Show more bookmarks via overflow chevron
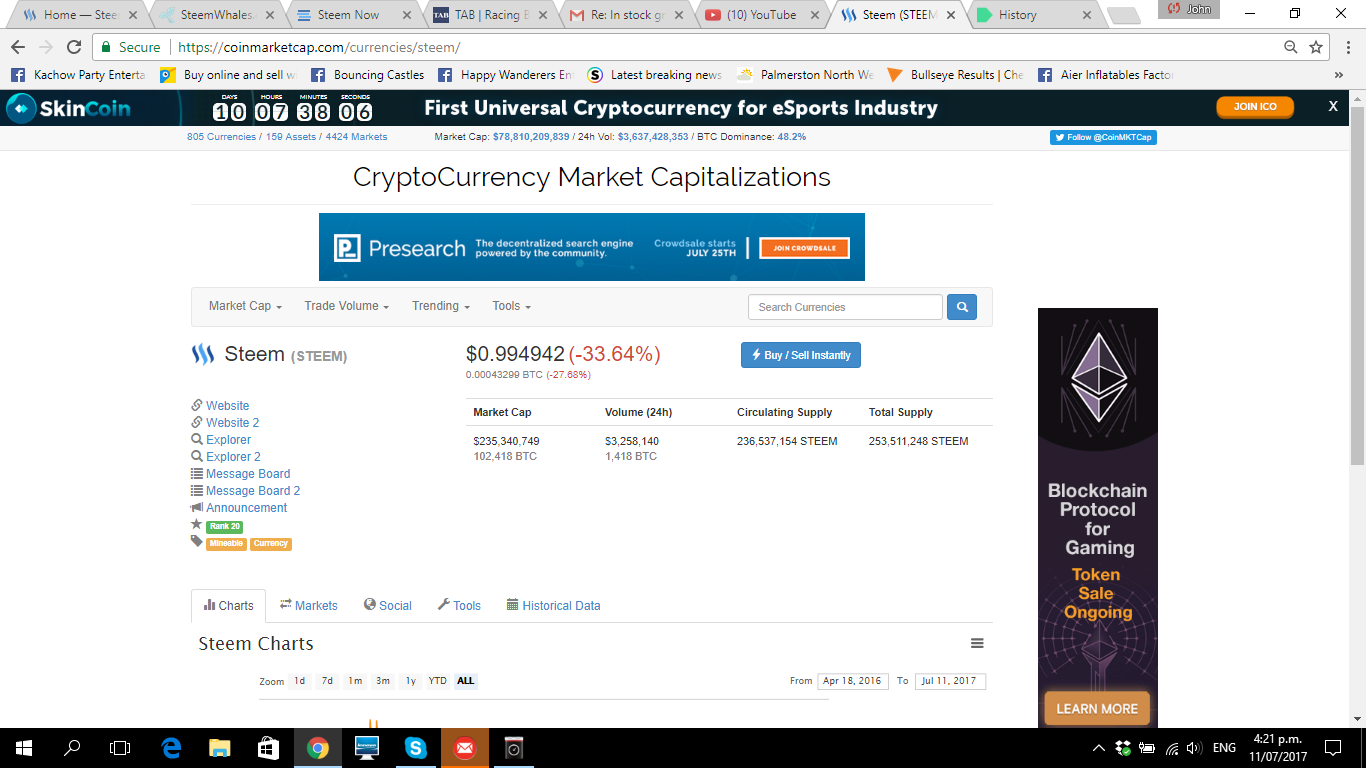The height and width of the screenshot is (768, 1366). point(1339,75)
